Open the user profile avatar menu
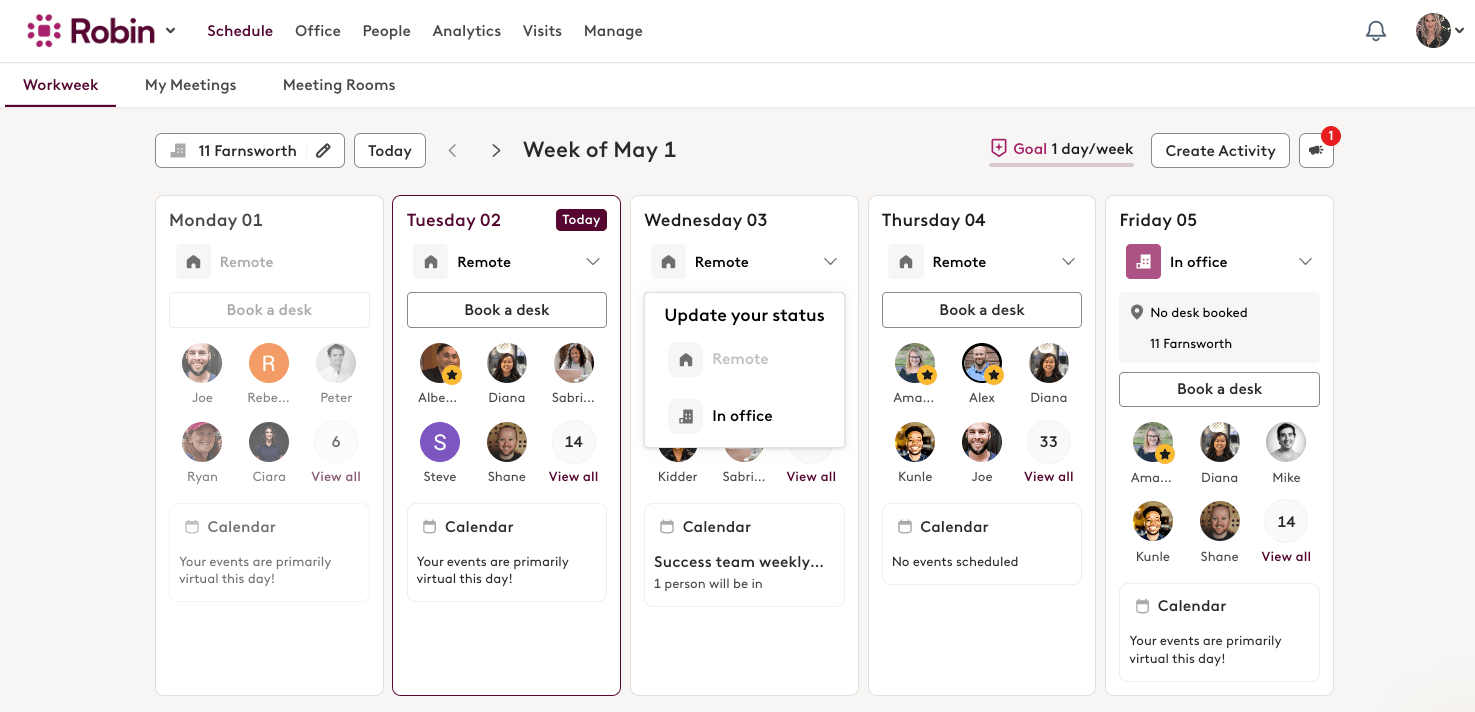1475x712 pixels. (1435, 31)
